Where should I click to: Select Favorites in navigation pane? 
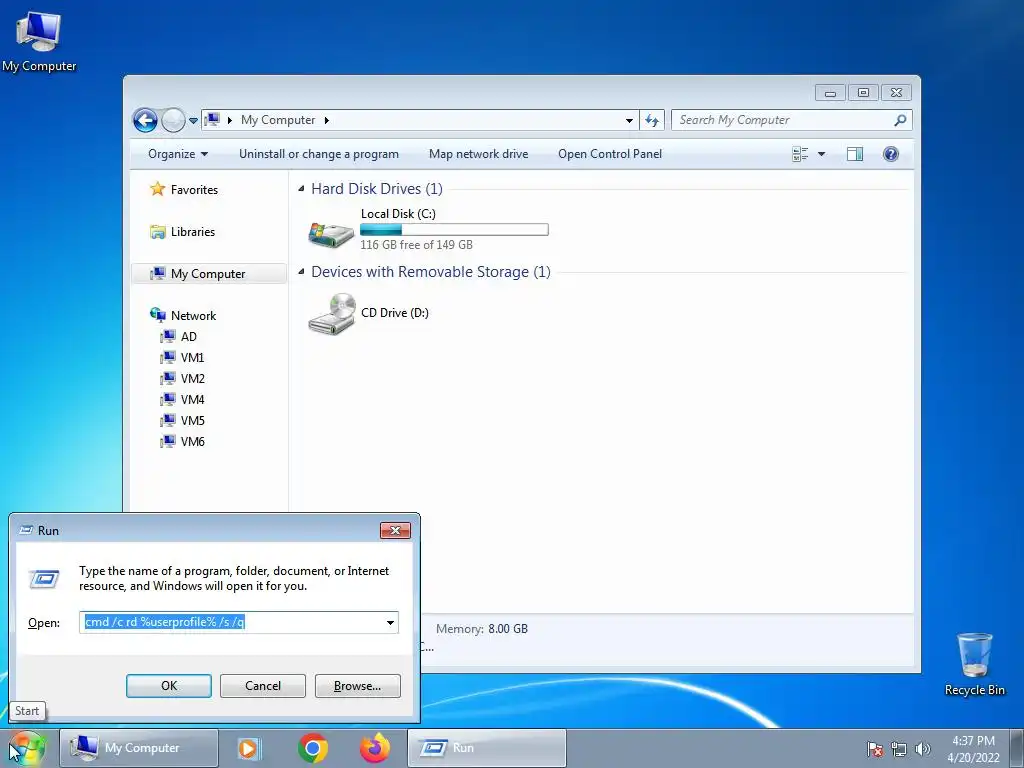194,190
